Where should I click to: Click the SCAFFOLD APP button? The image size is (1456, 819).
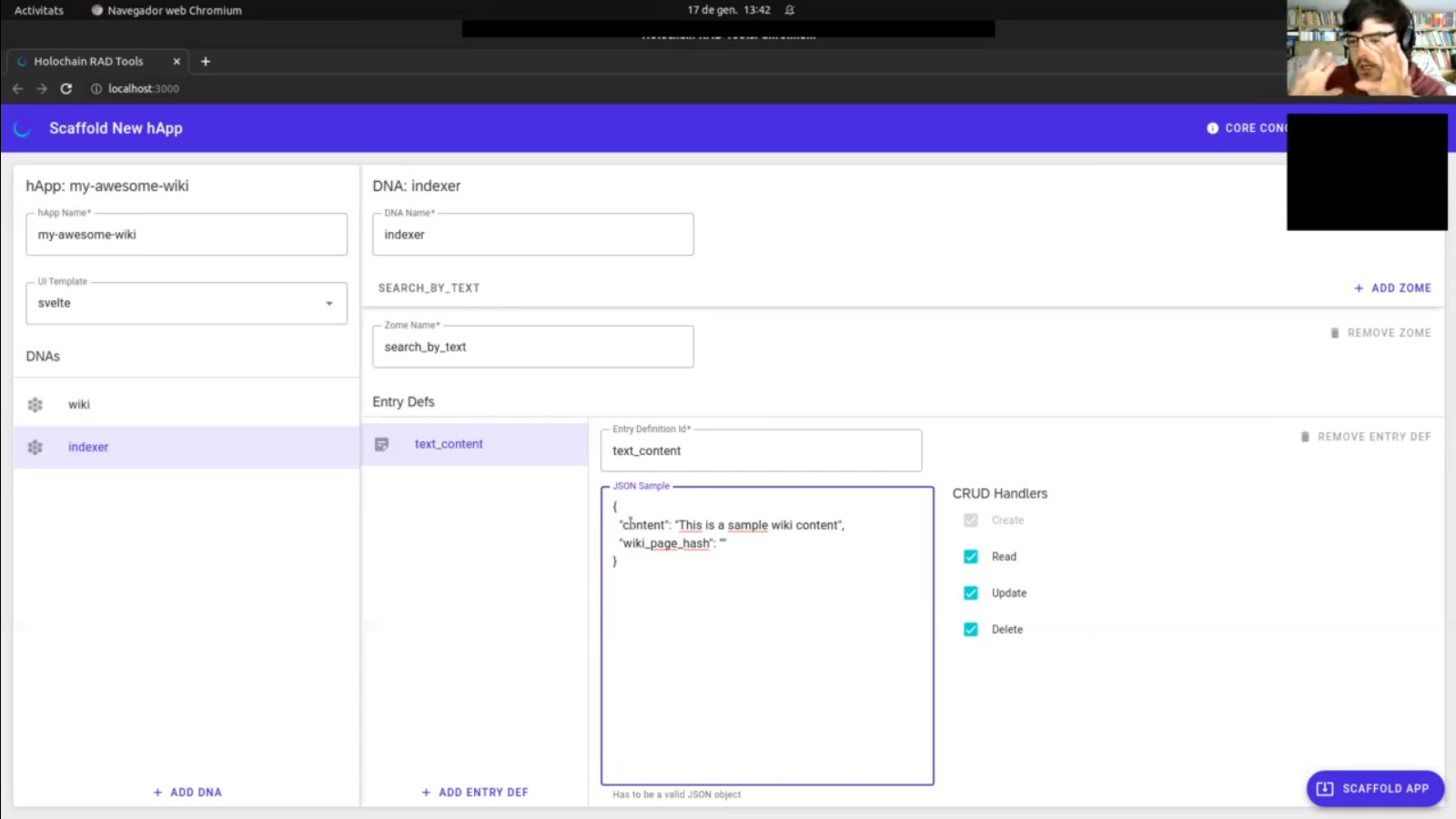click(x=1375, y=788)
